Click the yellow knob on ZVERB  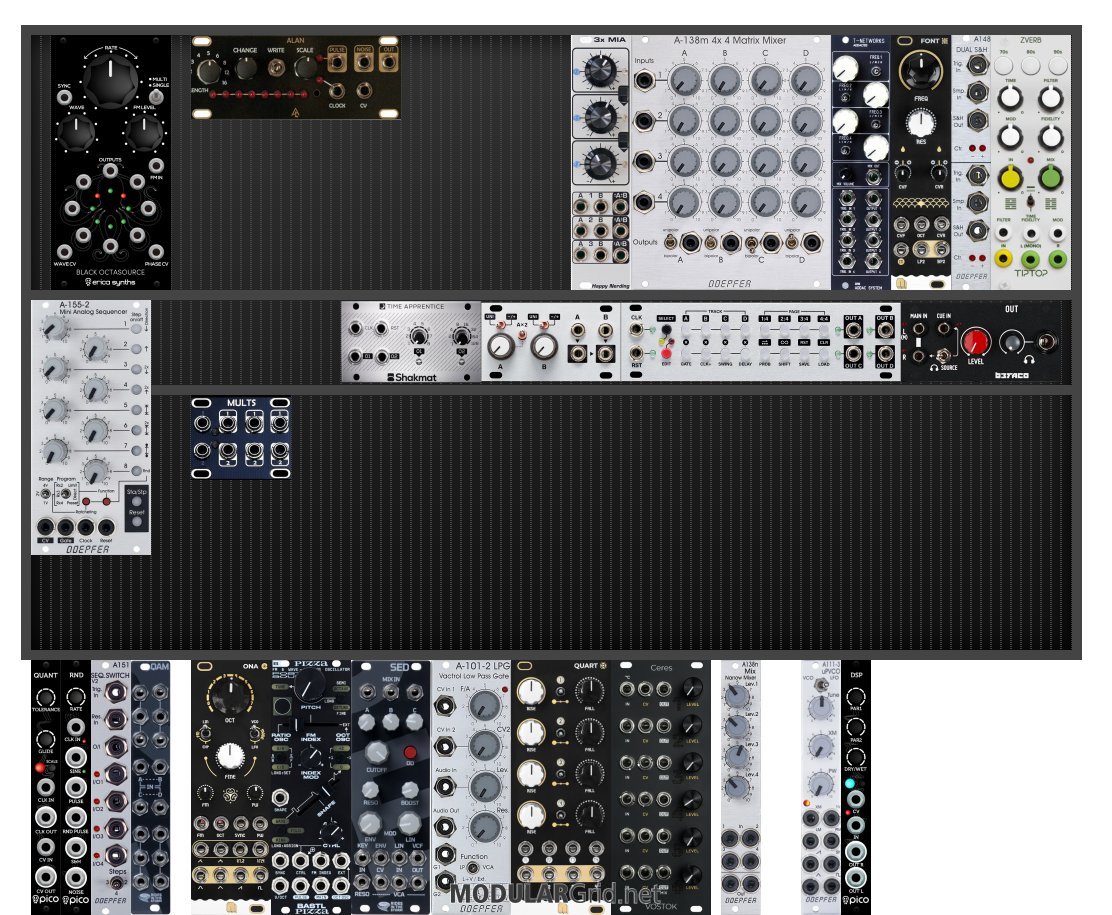tap(1010, 177)
